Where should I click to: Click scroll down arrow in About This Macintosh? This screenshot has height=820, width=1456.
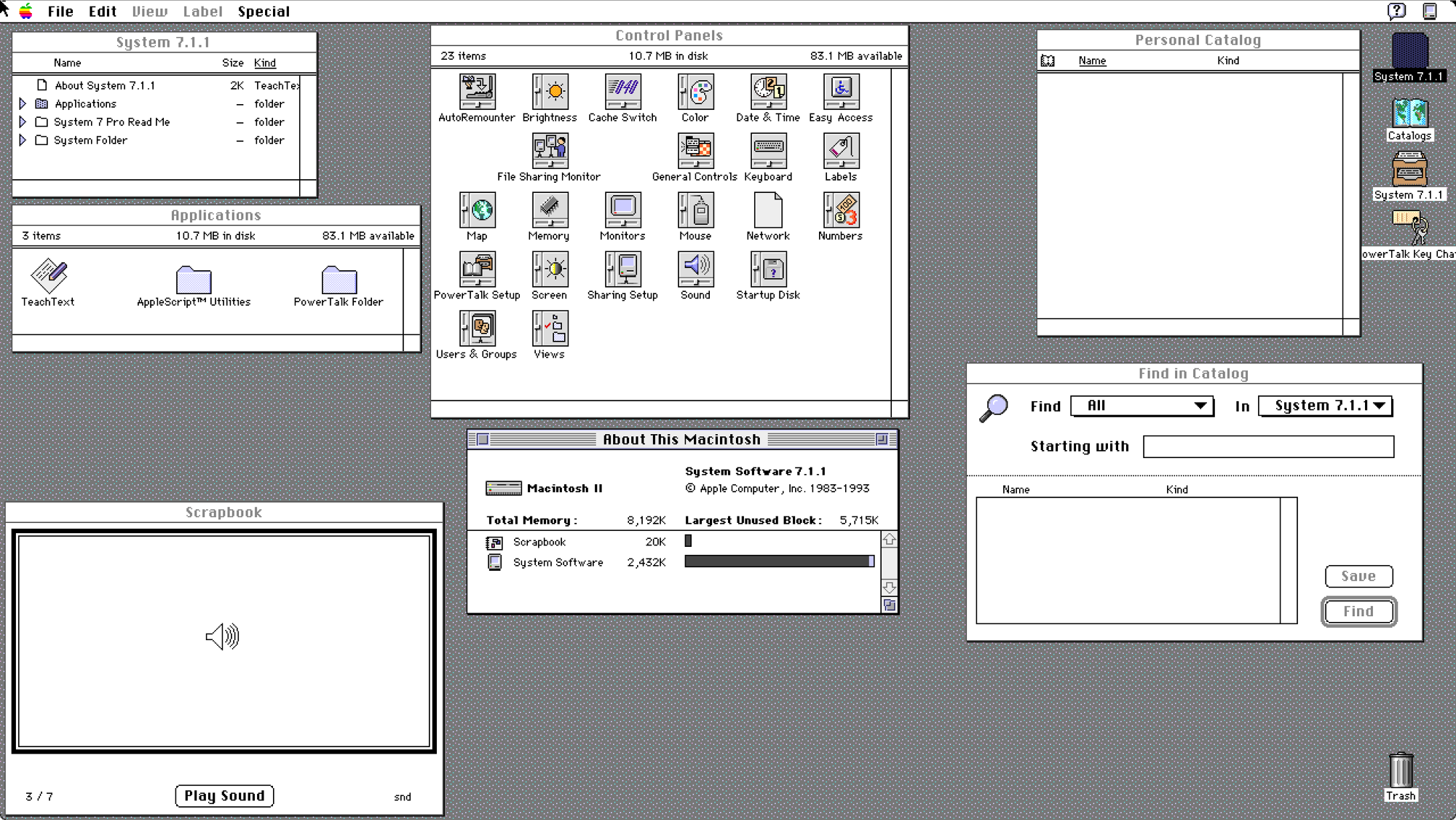889,587
